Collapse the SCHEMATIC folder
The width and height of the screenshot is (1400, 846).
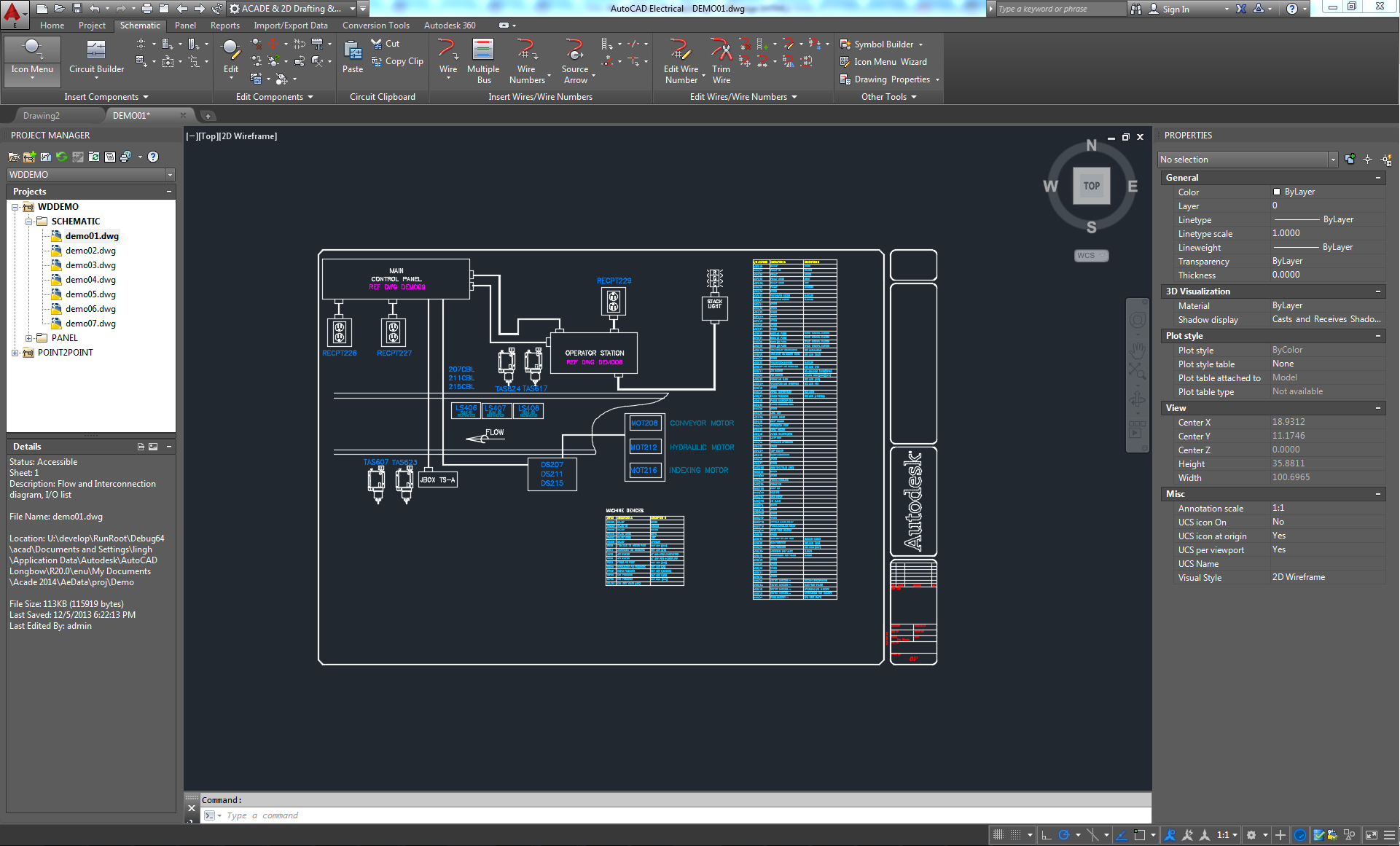pos(28,222)
